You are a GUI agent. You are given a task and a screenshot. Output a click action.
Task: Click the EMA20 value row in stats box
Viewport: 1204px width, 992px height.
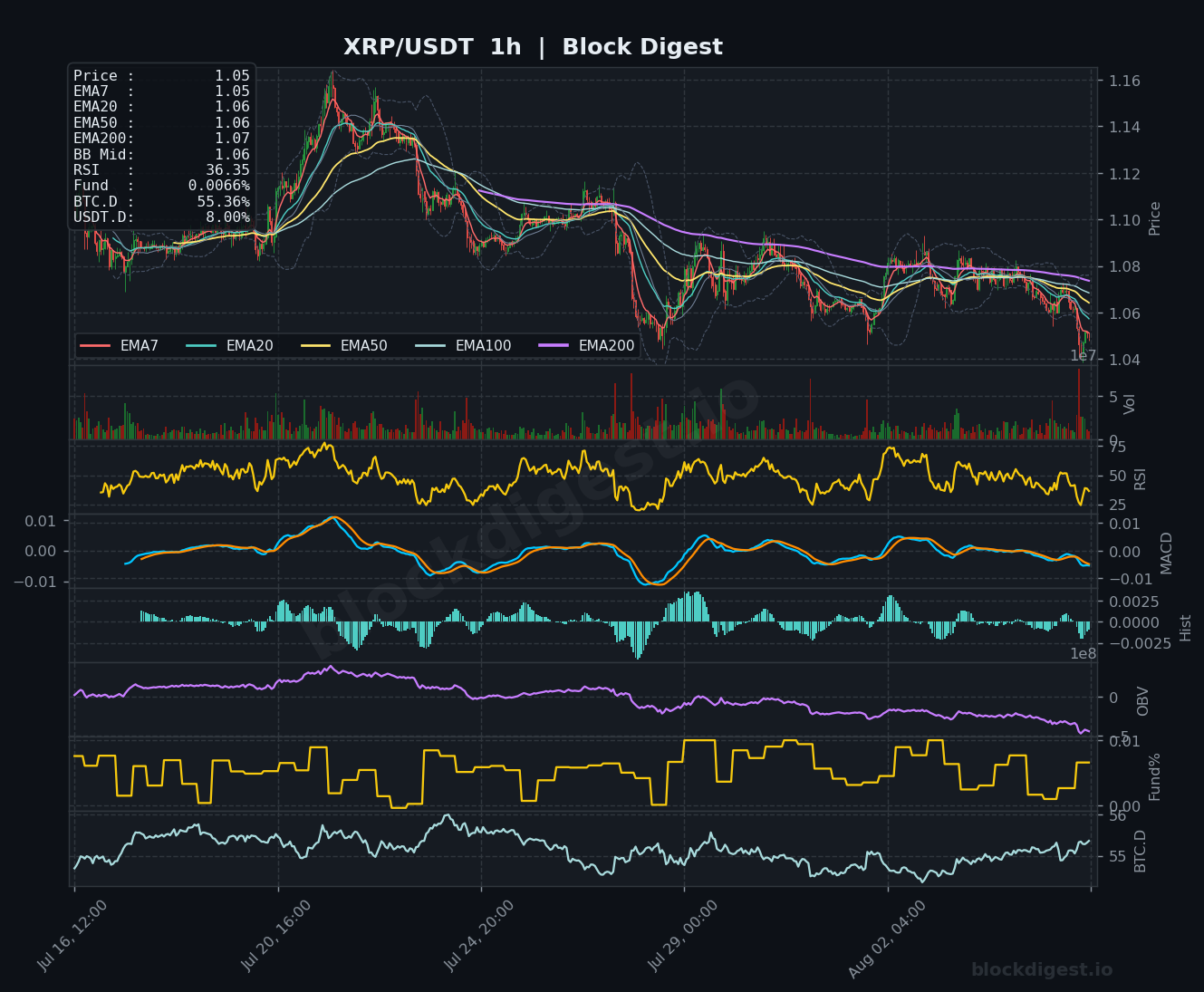coord(161,107)
